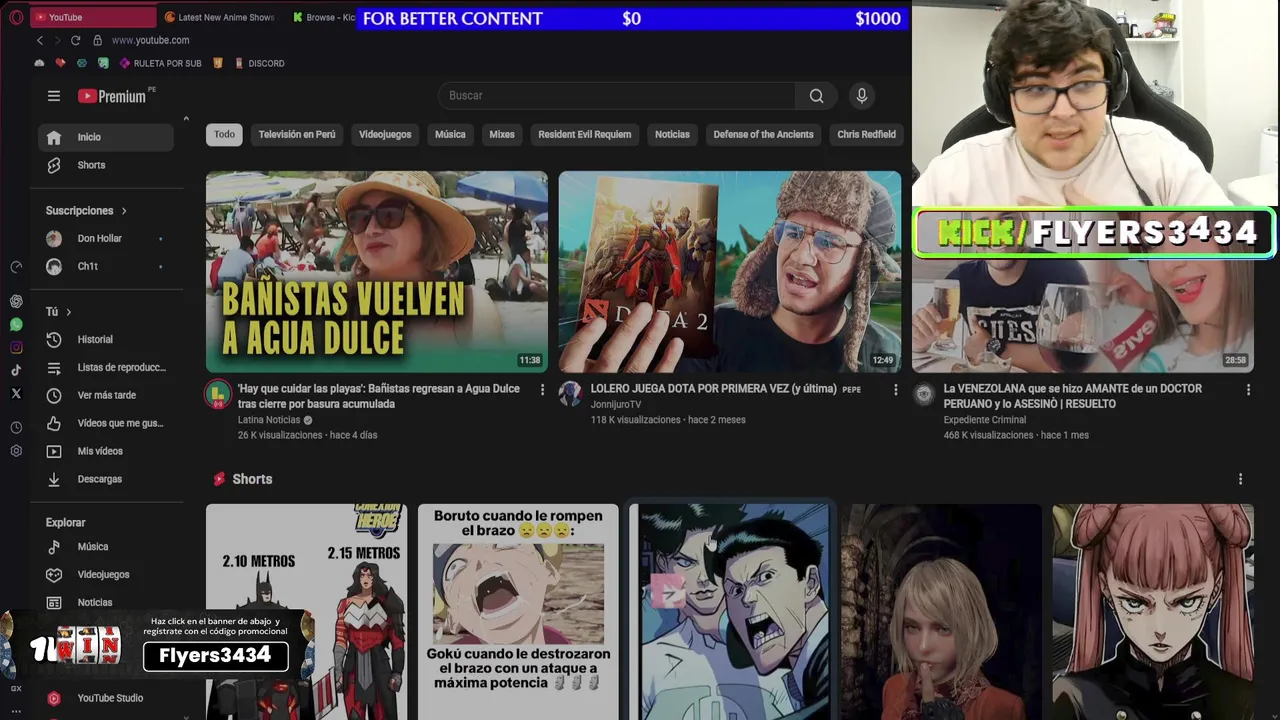Open the Ch1t subscription channel
Viewport: 1280px width, 720px height.
coord(106,267)
